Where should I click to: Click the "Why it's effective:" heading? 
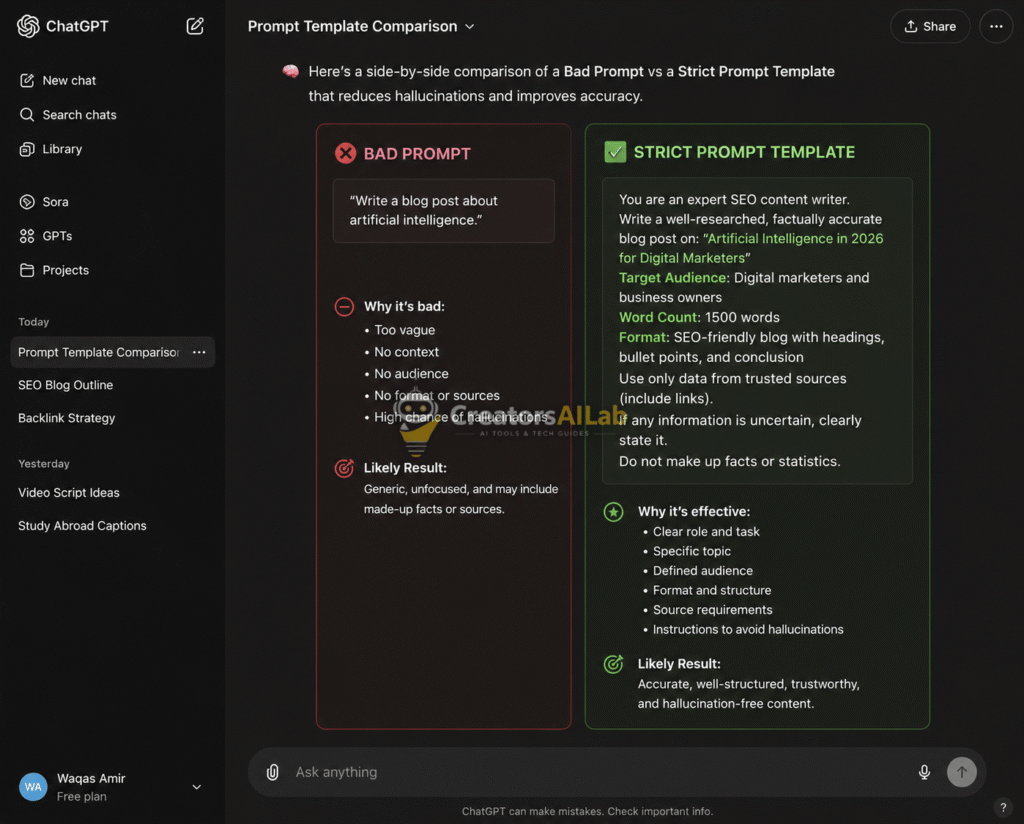(x=694, y=512)
